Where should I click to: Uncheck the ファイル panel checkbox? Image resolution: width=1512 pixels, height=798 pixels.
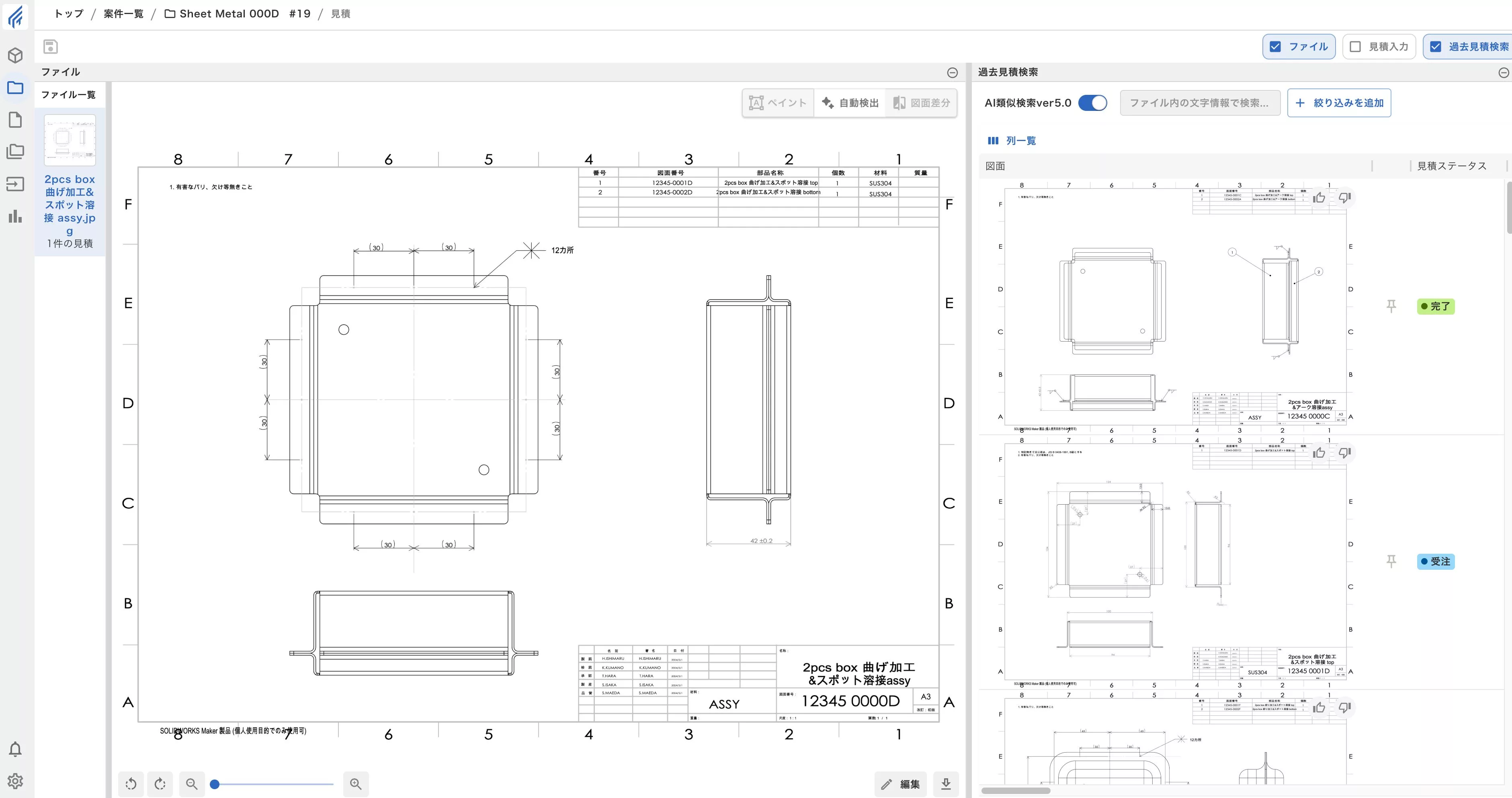(1275, 46)
